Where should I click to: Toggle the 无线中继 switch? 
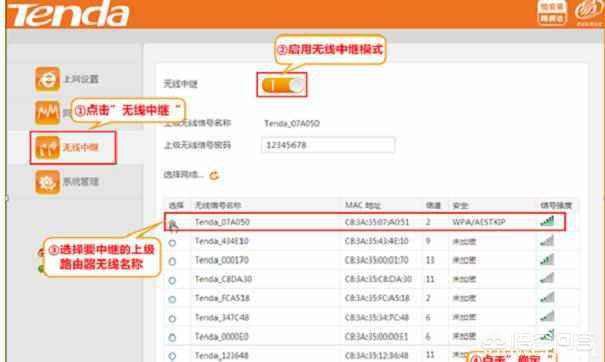(x=282, y=85)
